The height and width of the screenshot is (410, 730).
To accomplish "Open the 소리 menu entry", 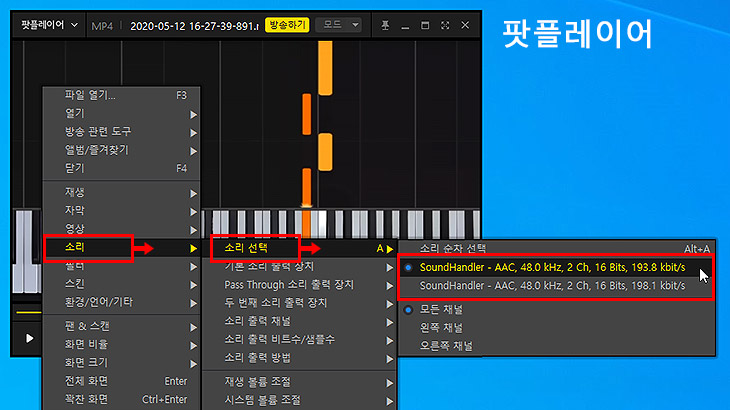I will pyautogui.click(x=122, y=248).
